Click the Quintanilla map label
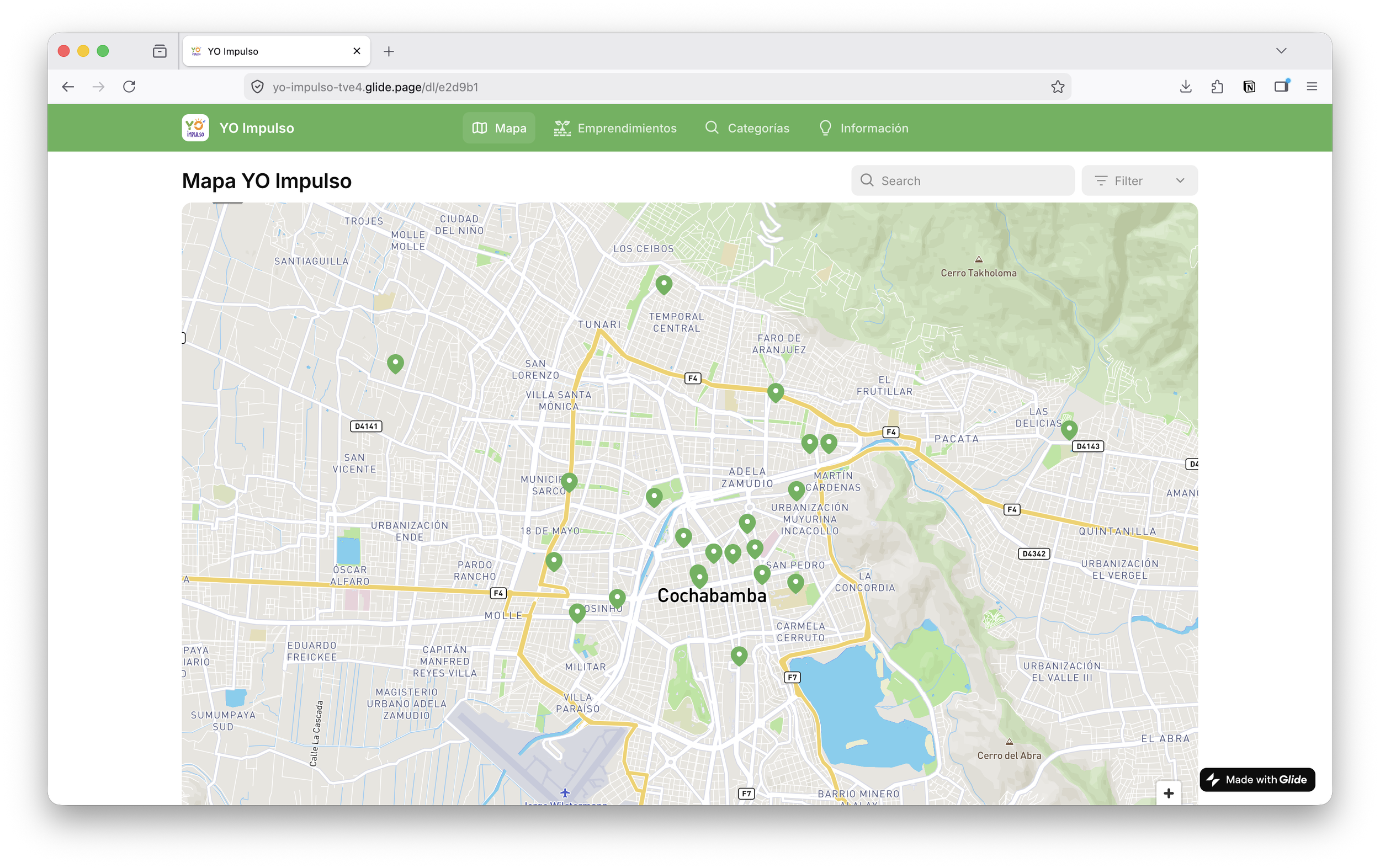 point(1117,532)
